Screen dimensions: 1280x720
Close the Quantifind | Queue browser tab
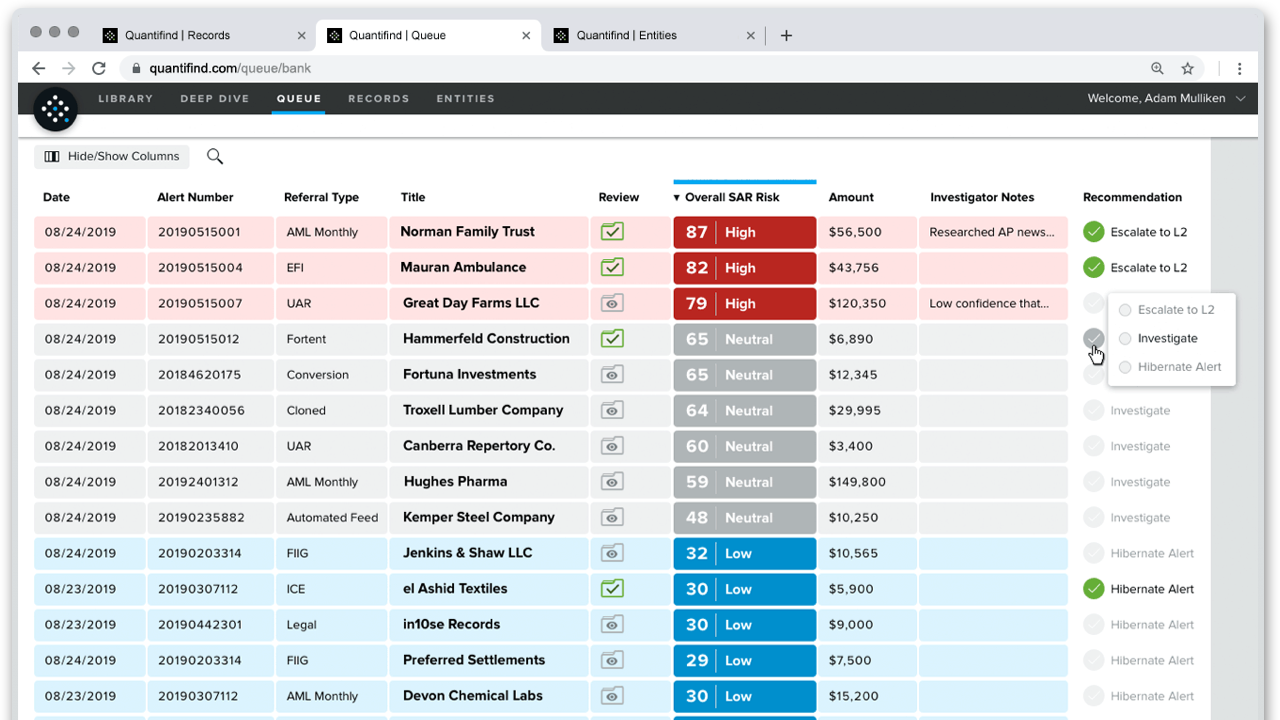tap(526, 35)
